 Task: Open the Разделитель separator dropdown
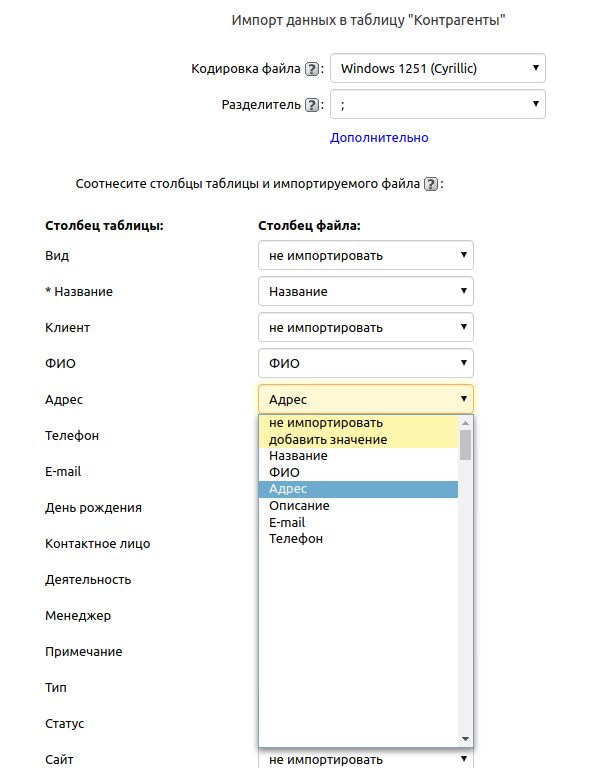pos(437,105)
